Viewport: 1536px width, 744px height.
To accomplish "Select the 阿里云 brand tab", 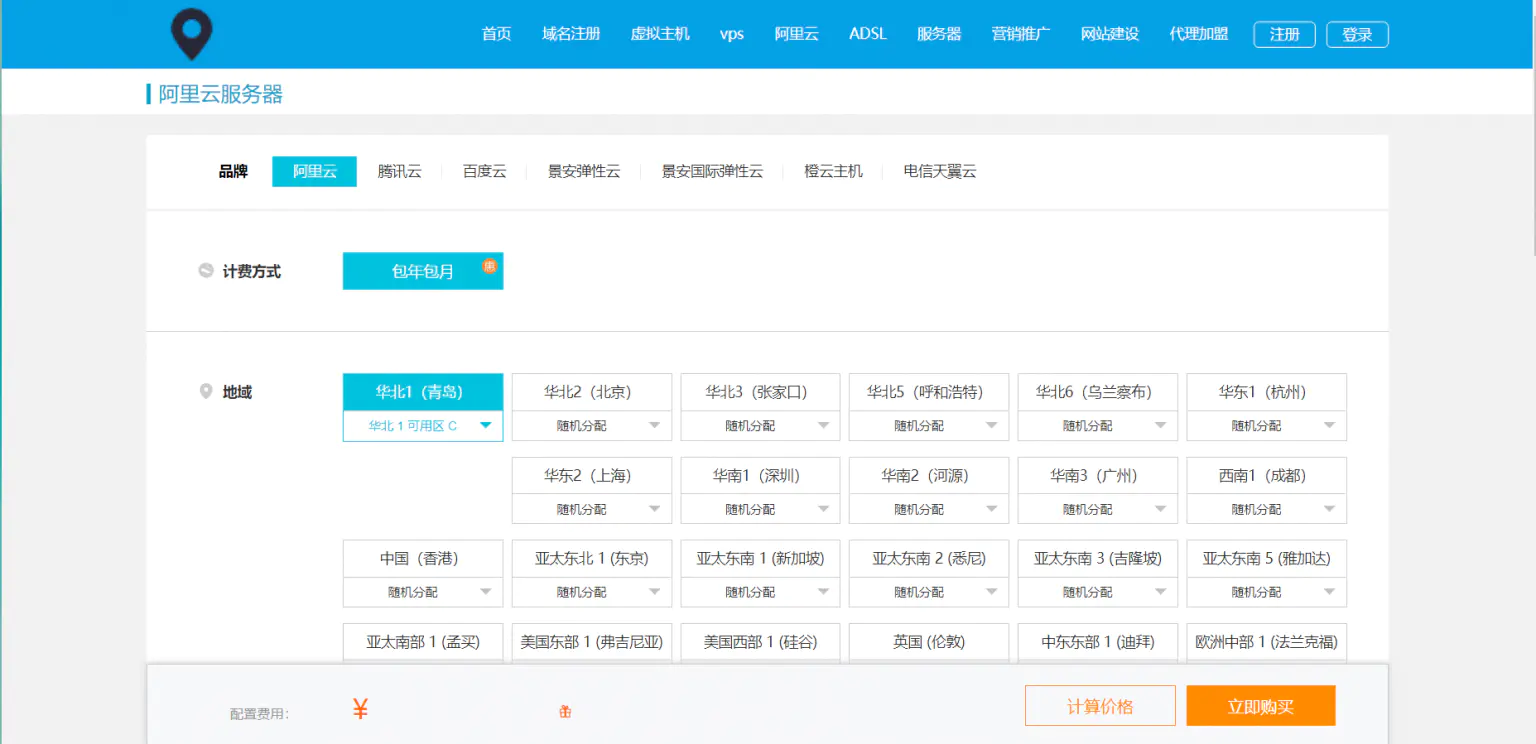I will tap(314, 171).
